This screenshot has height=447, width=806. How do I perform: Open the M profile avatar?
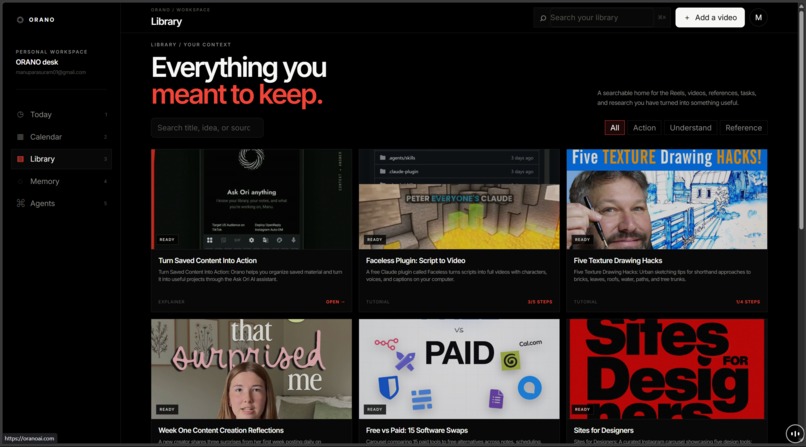point(758,17)
